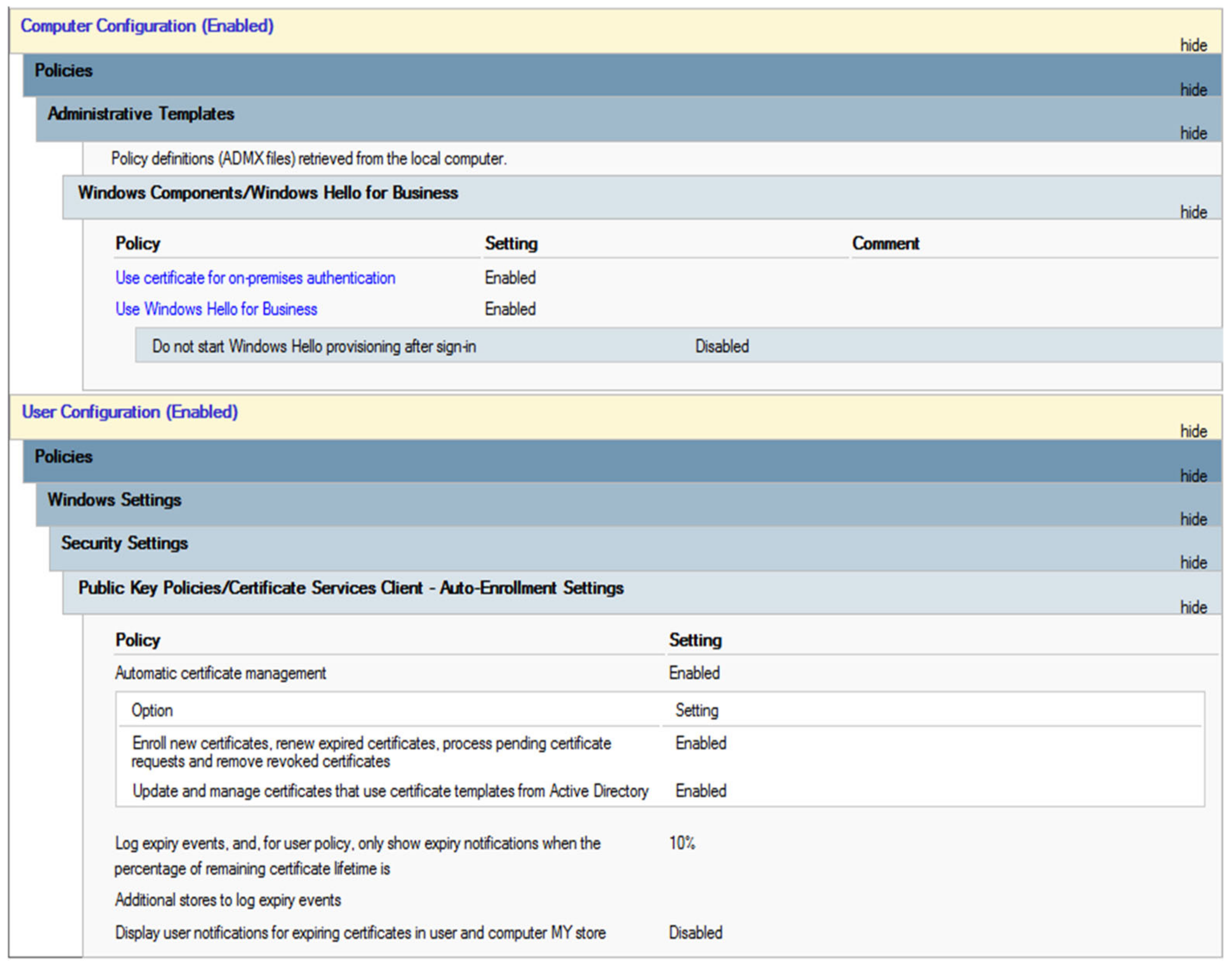Hide the Security Settings section
The width and height of the screenshot is (1232, 968).
coord(1193,562)
